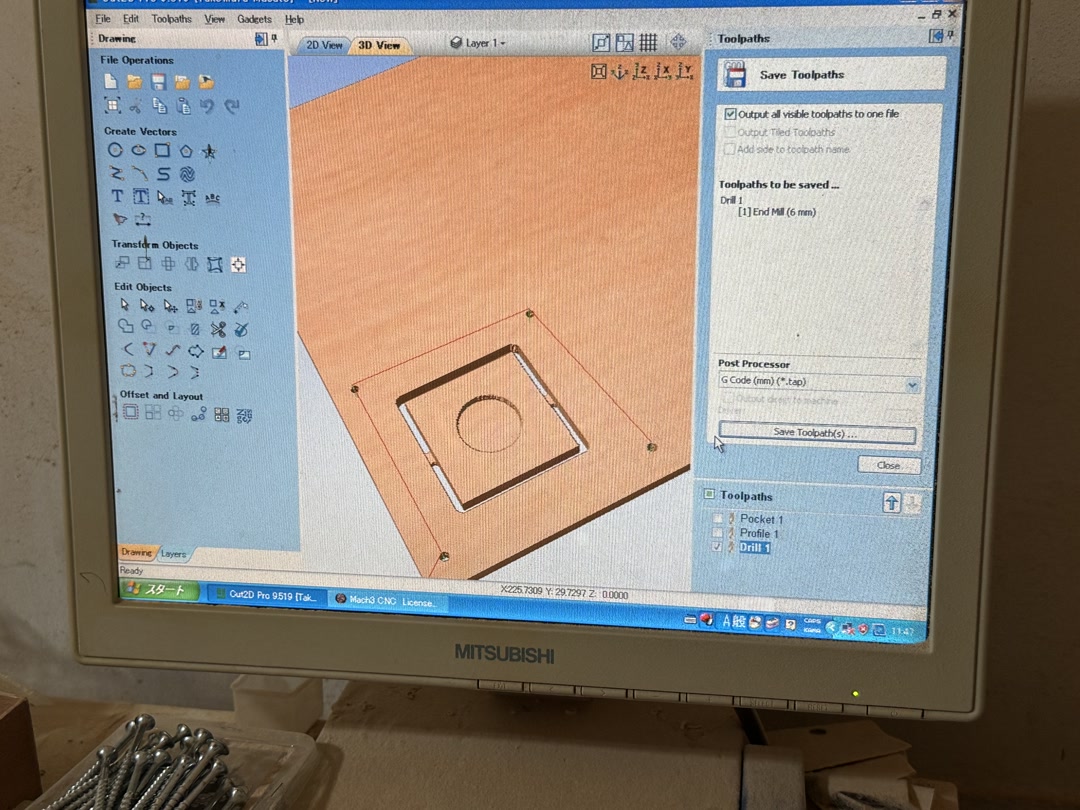Select the Draw Circle tool
The width and height of the screenshot is (1080, 810).
coord(115,149)
